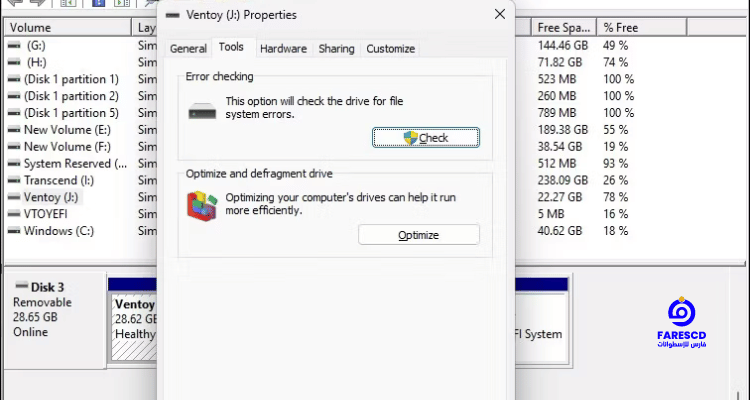Viewport: 750px width, 400px height.
Task: Click the 49 % free value
Action: tap(616, 45)
